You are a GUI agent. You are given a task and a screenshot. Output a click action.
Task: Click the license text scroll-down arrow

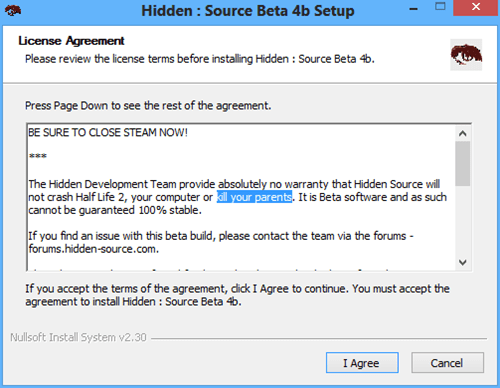pos(462,262)
